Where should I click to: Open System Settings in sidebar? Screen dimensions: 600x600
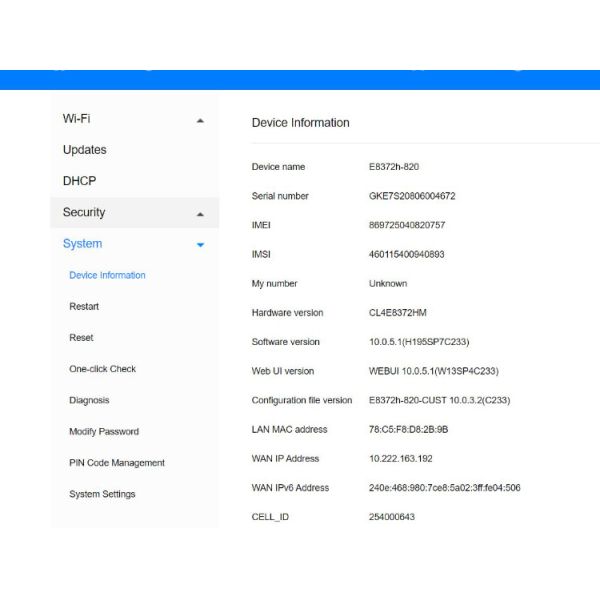[102, 494]
